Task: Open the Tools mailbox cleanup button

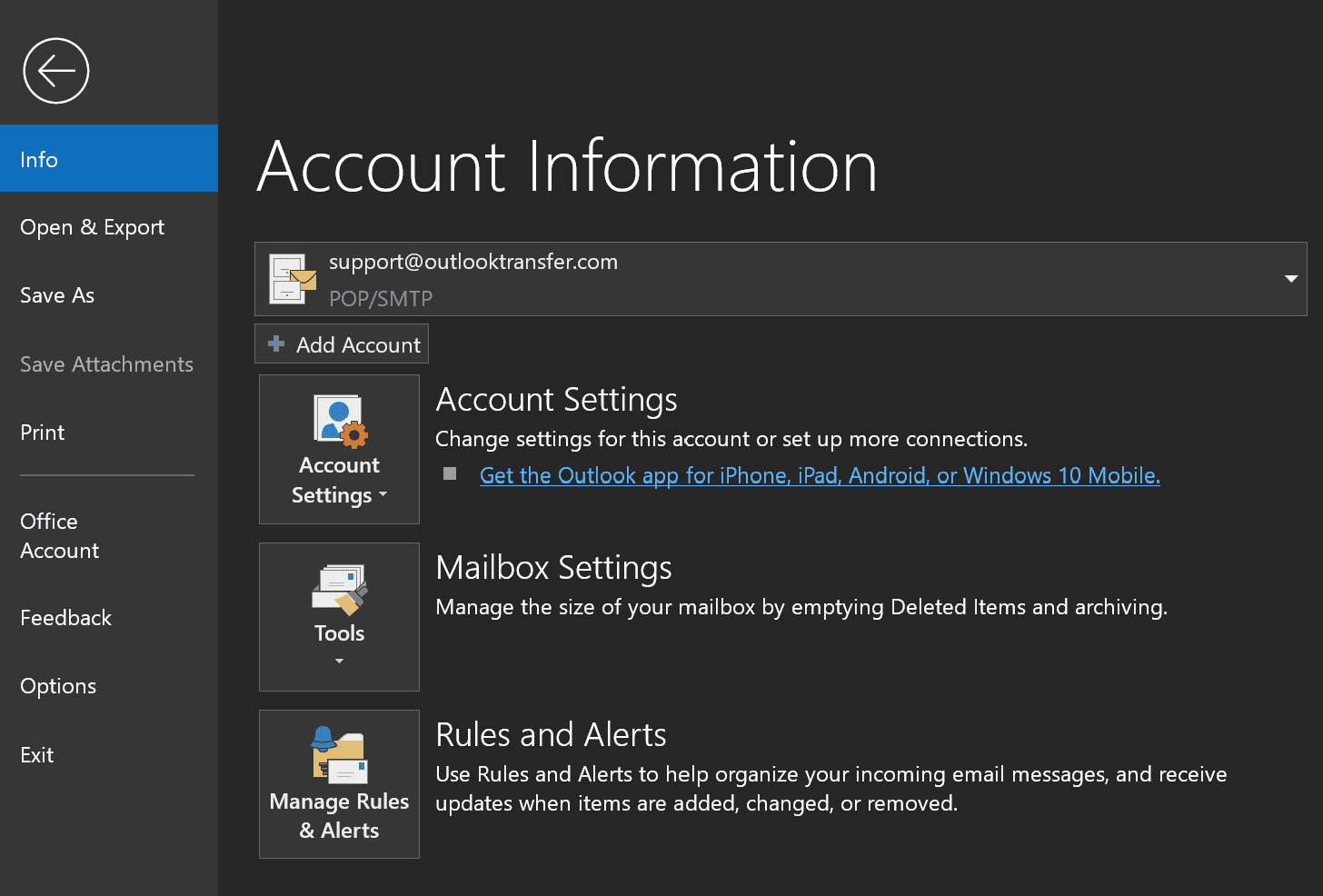Action: [x=339, y=617]
